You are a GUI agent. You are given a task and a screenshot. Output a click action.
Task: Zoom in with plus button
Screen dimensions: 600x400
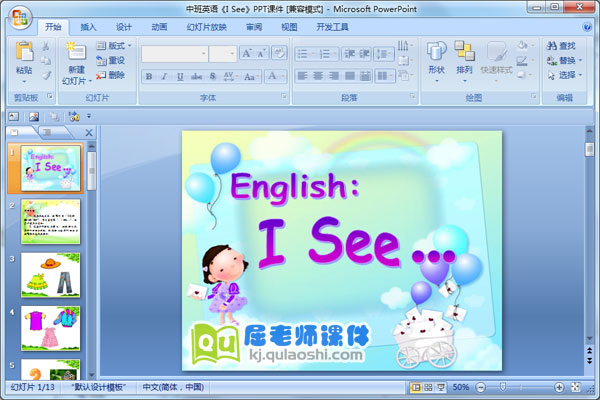click(x=559, y=387)
